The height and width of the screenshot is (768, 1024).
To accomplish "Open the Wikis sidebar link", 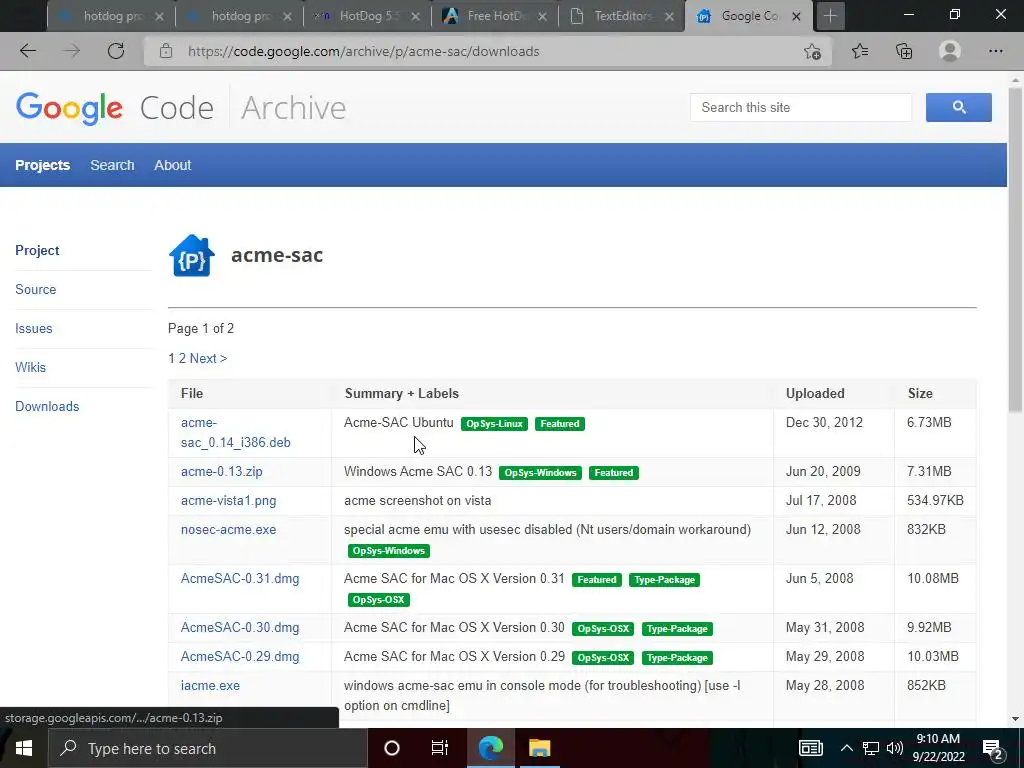I will pos(31,367).
